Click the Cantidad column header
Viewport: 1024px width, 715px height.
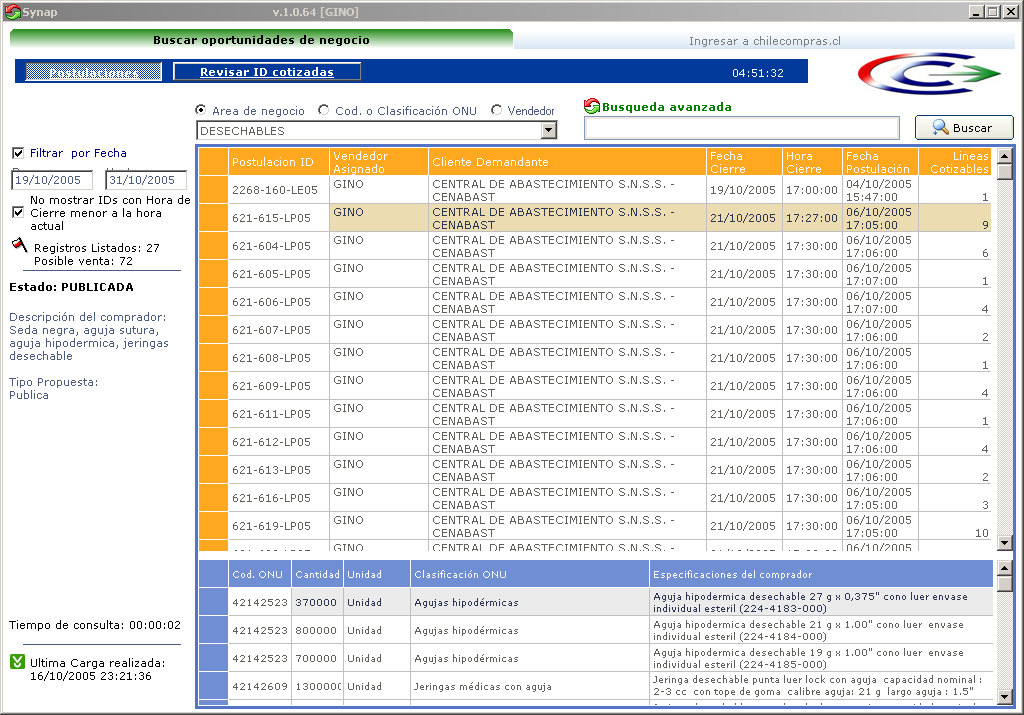point(317,574)
